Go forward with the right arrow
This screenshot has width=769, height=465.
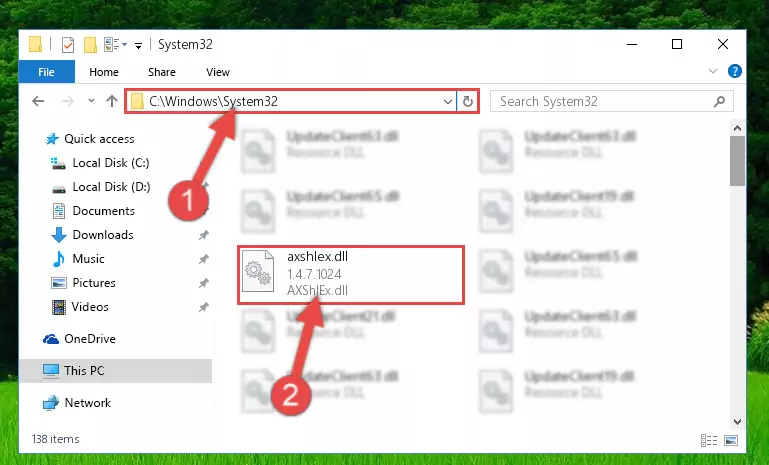[68, 102]
